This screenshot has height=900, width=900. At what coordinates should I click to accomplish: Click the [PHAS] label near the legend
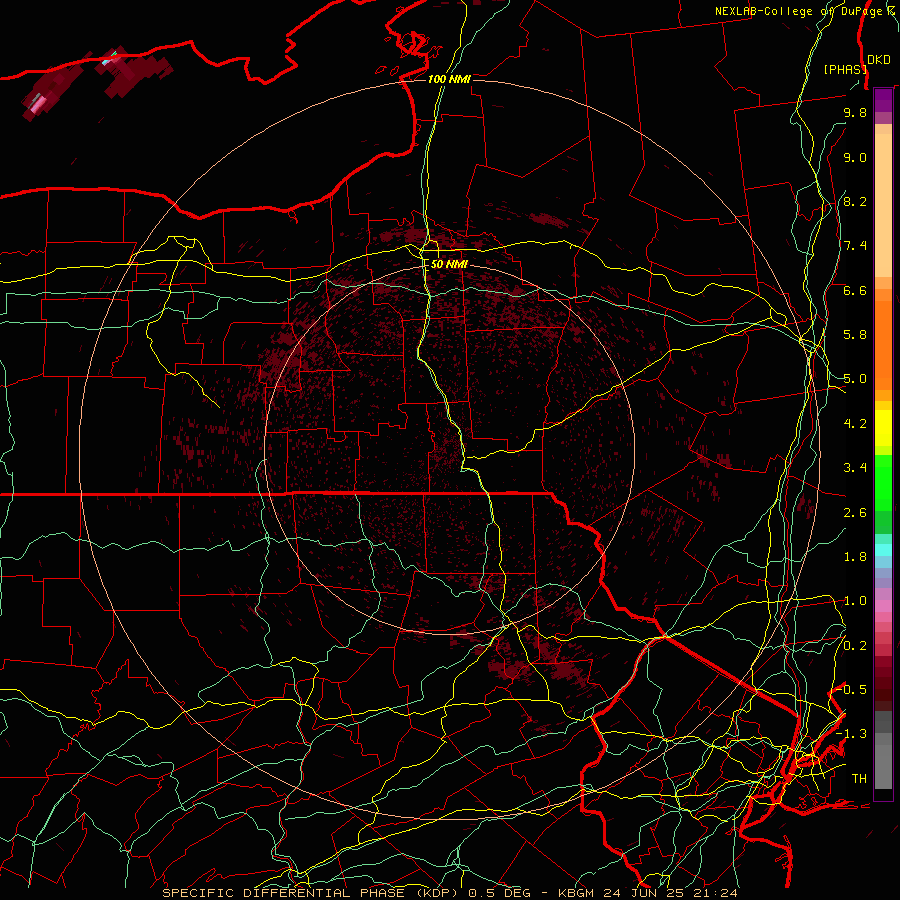pyautogui.click(x=845, y=69)
